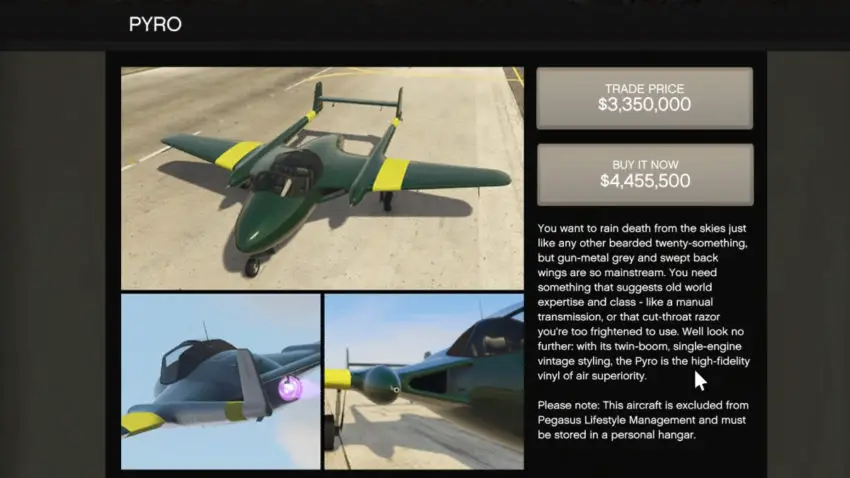
Task: Click the Trade Price button
Action: [645, 98]
